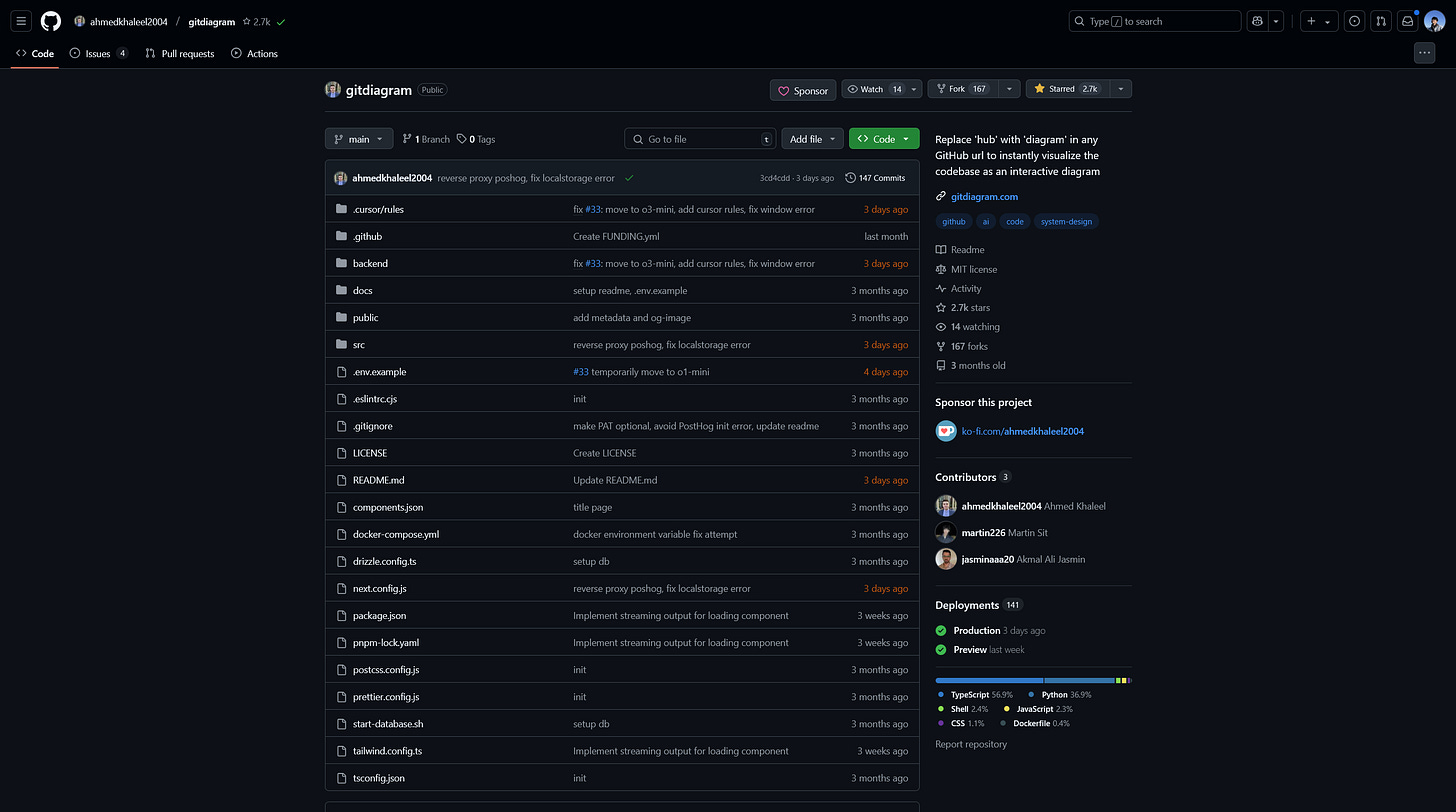Click the Python segment of language bar
This screenshot has width=1456, height=812.
pyautogui.click(x=1079, y=680)
